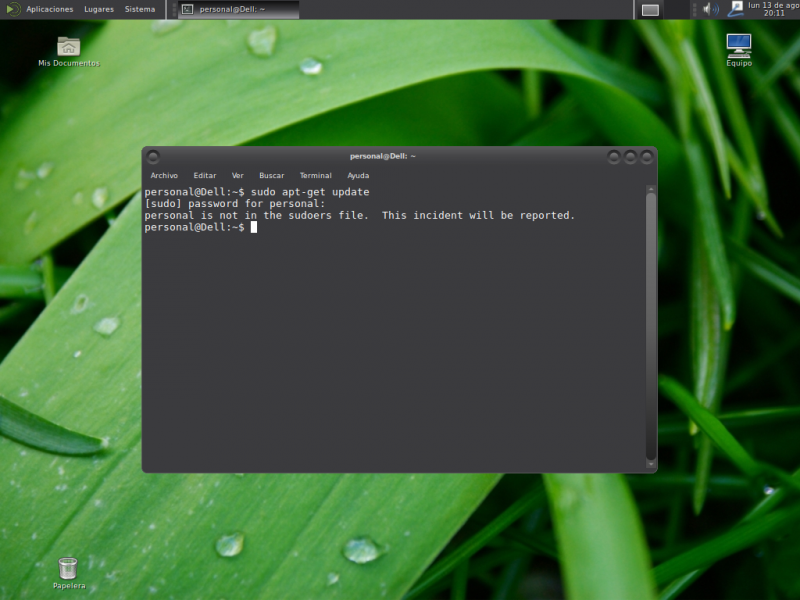The height and width of the screenshot is (600, 800).
Task: Open the Archivo menu in terminal
Action: [x=164, y=175]
